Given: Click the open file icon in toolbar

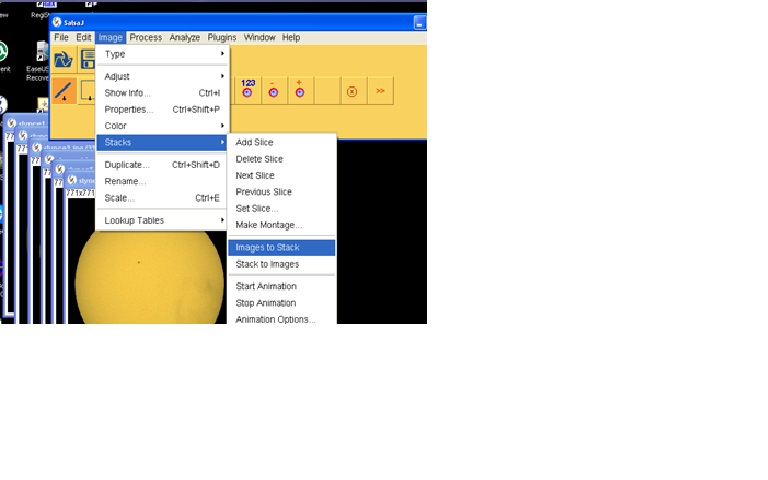Looking at the screenshot, I should pyautogui.click(x=63, y=59).
